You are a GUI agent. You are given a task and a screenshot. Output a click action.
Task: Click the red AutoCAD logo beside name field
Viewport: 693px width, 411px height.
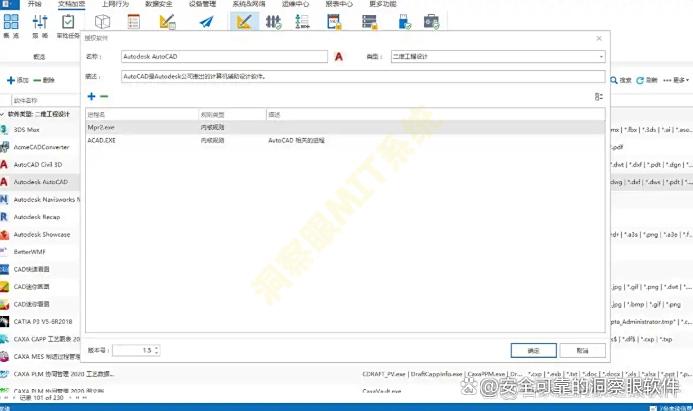point(339,57)
